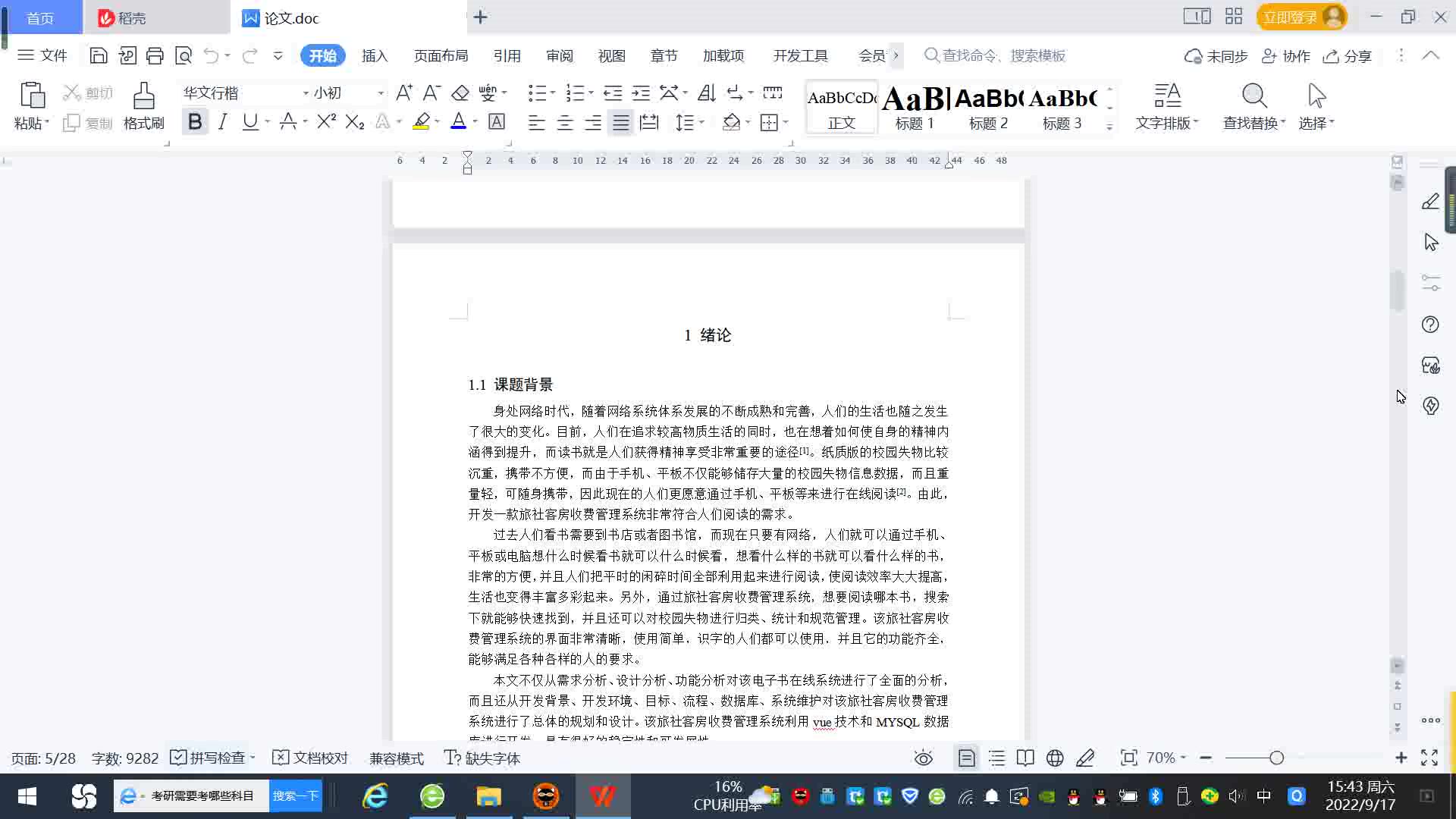Click the distributed alignment icon
Screen dimensions: 1456x819
(x=649, y=122)
